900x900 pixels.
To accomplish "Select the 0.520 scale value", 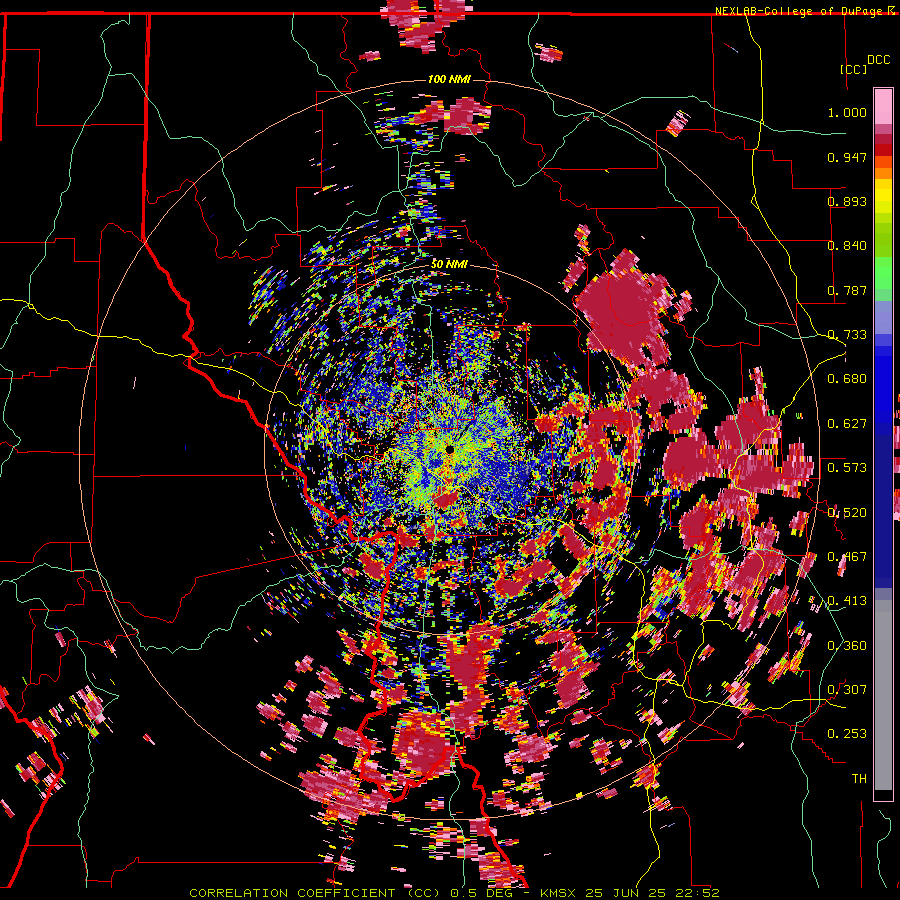I will pyautogui.click(x=847, y=513).
